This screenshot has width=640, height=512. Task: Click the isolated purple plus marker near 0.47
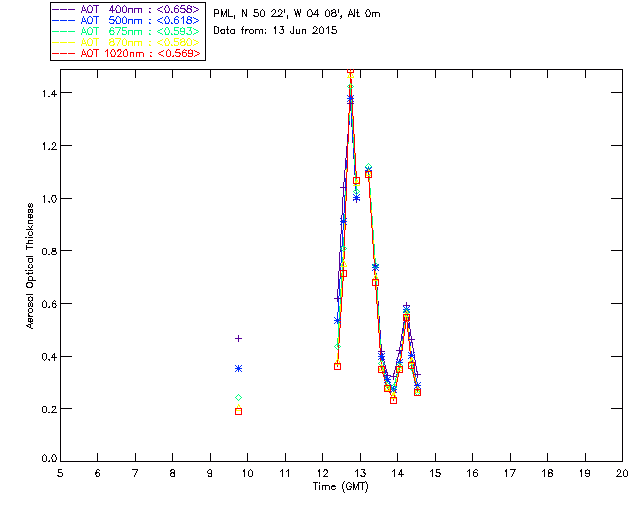(x=239, y=338)
